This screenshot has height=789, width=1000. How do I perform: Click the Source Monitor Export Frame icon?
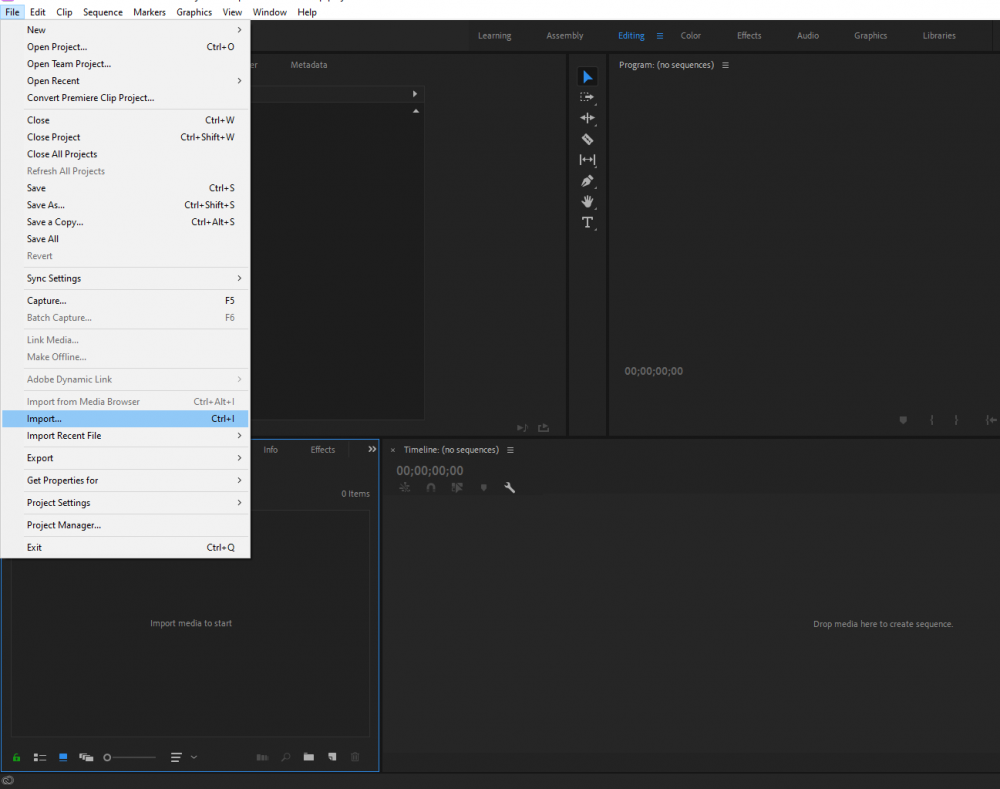543,428
